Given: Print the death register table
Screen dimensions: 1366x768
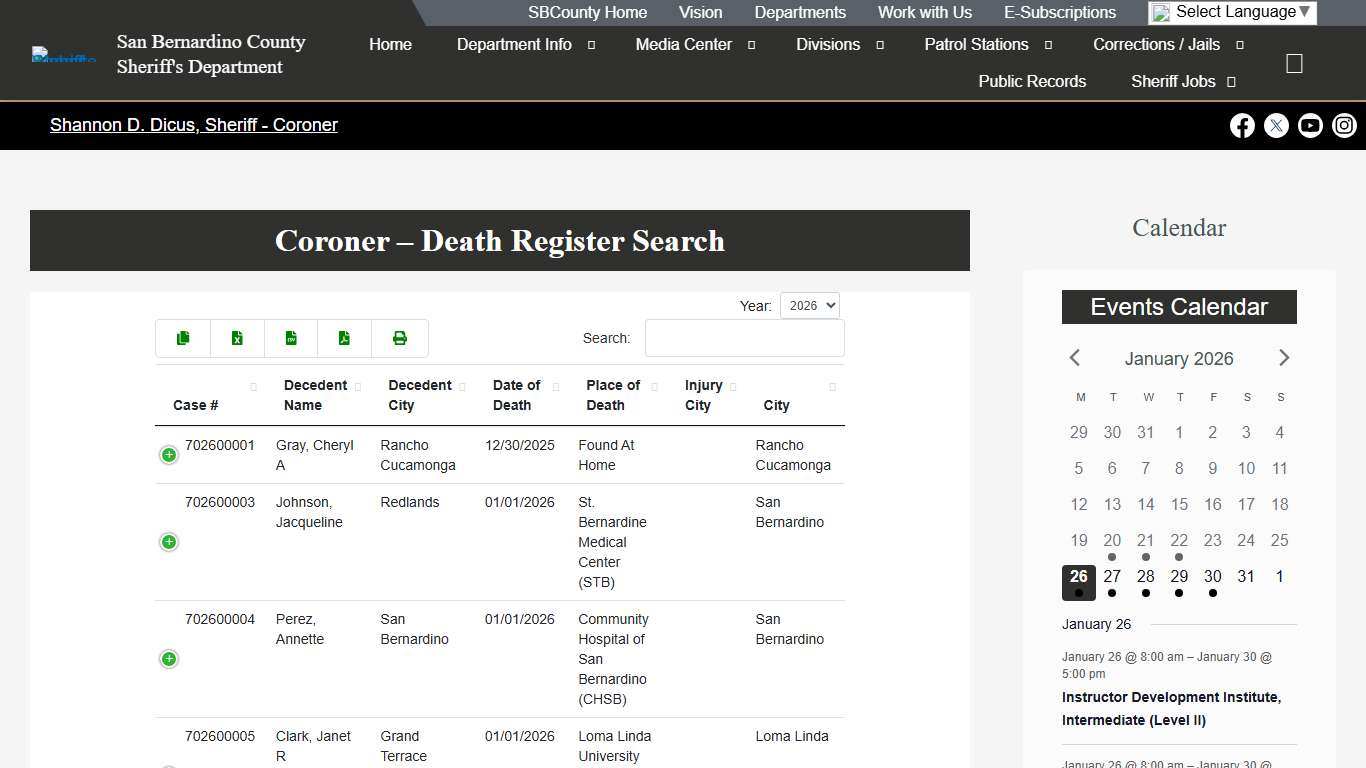Looking at the screenshot, I should [399, 338].
